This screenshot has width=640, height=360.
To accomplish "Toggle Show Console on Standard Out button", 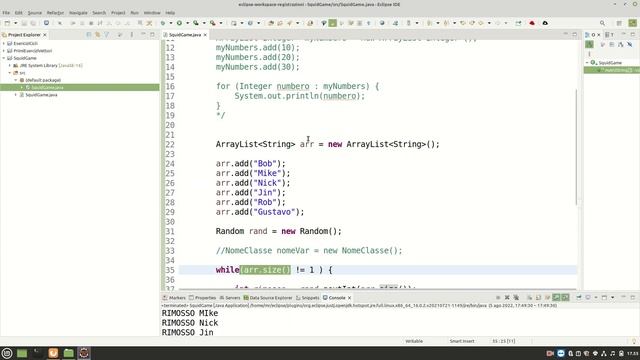I will click(x=556, y=298).
